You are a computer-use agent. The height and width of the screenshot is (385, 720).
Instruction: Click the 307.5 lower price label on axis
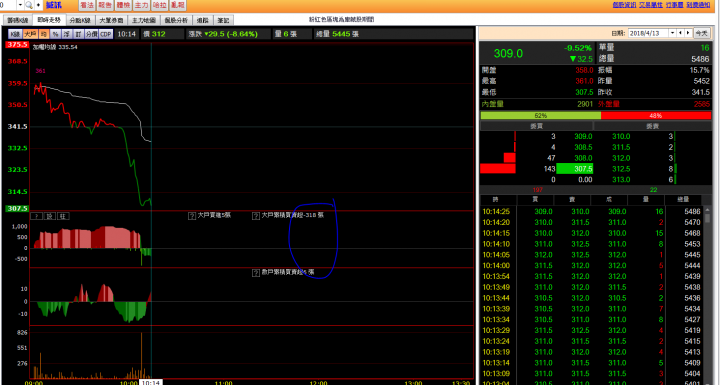17,209
